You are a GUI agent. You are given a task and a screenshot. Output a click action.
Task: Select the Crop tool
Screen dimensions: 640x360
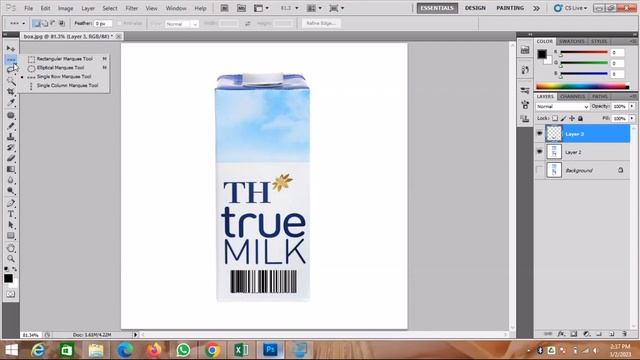click(11, 91)
